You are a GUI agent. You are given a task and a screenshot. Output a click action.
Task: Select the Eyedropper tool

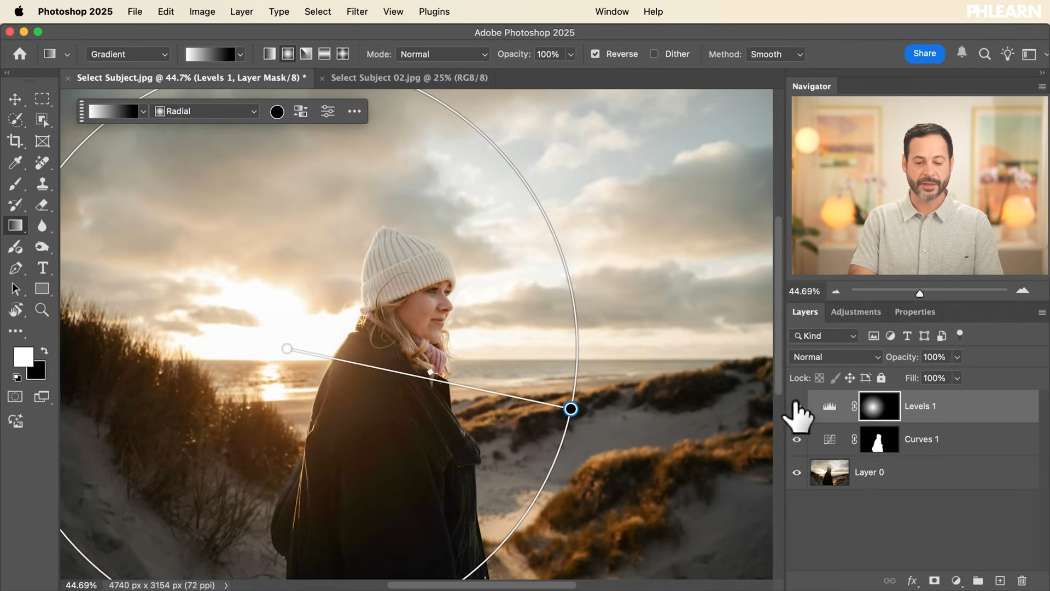coord(15,163)
